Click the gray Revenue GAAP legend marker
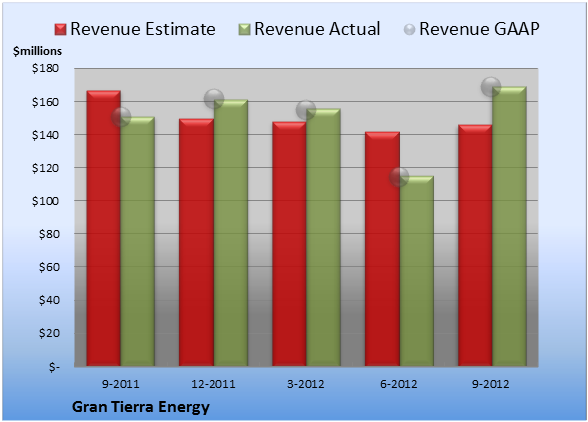Image resolution: width=588 pixels, height=422 pixels. click(409, 30)
